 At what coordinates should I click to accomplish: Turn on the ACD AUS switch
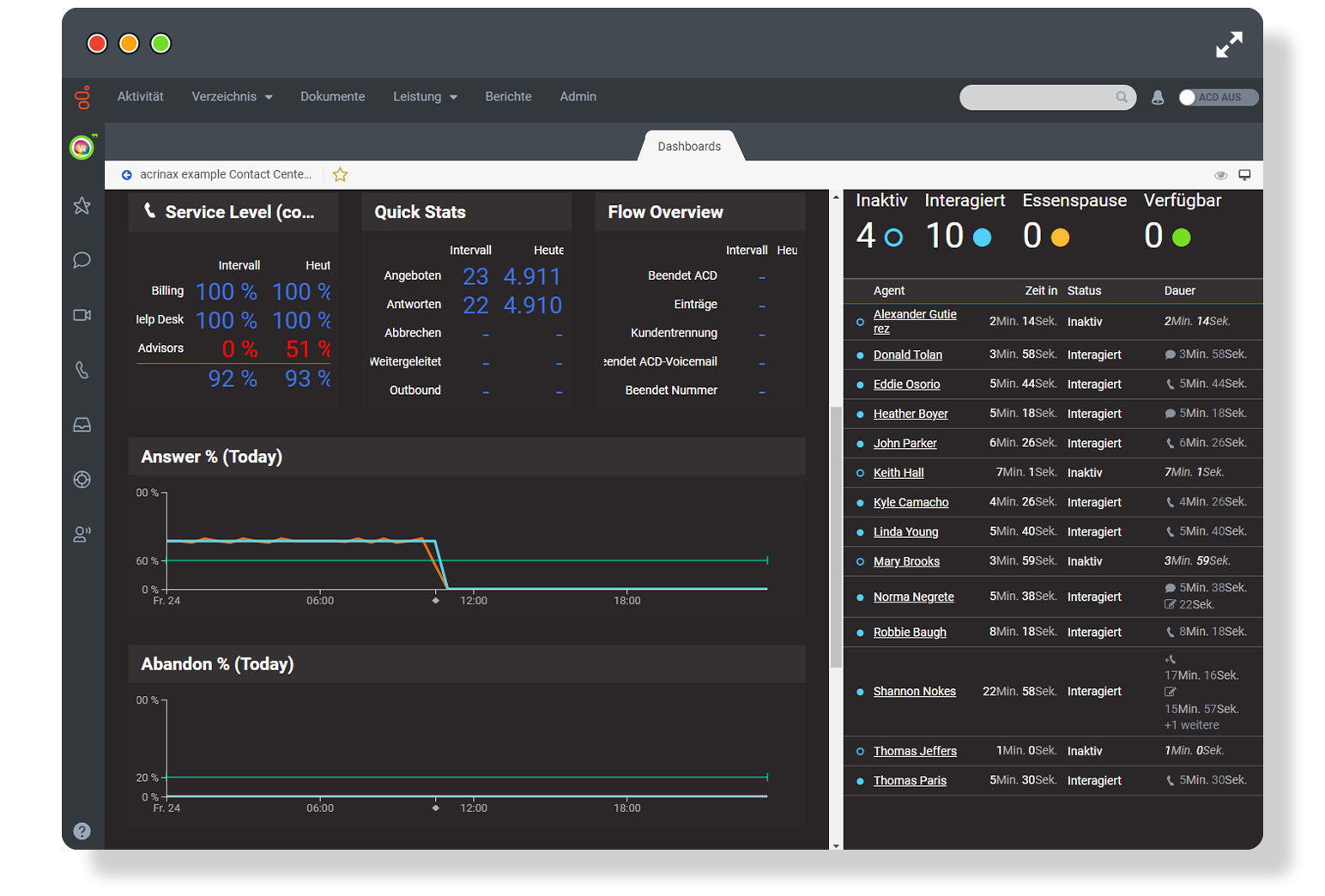(x=1216, y=97)
